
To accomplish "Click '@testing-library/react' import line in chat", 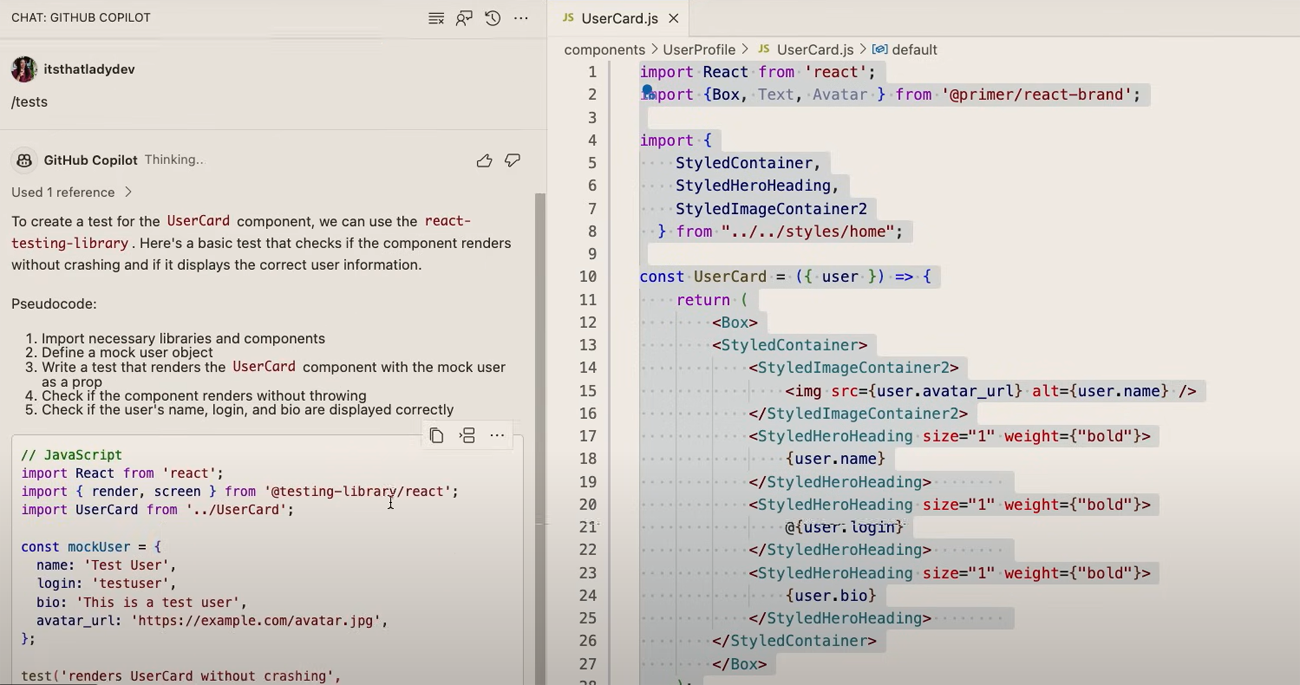I will click(240, 491).
